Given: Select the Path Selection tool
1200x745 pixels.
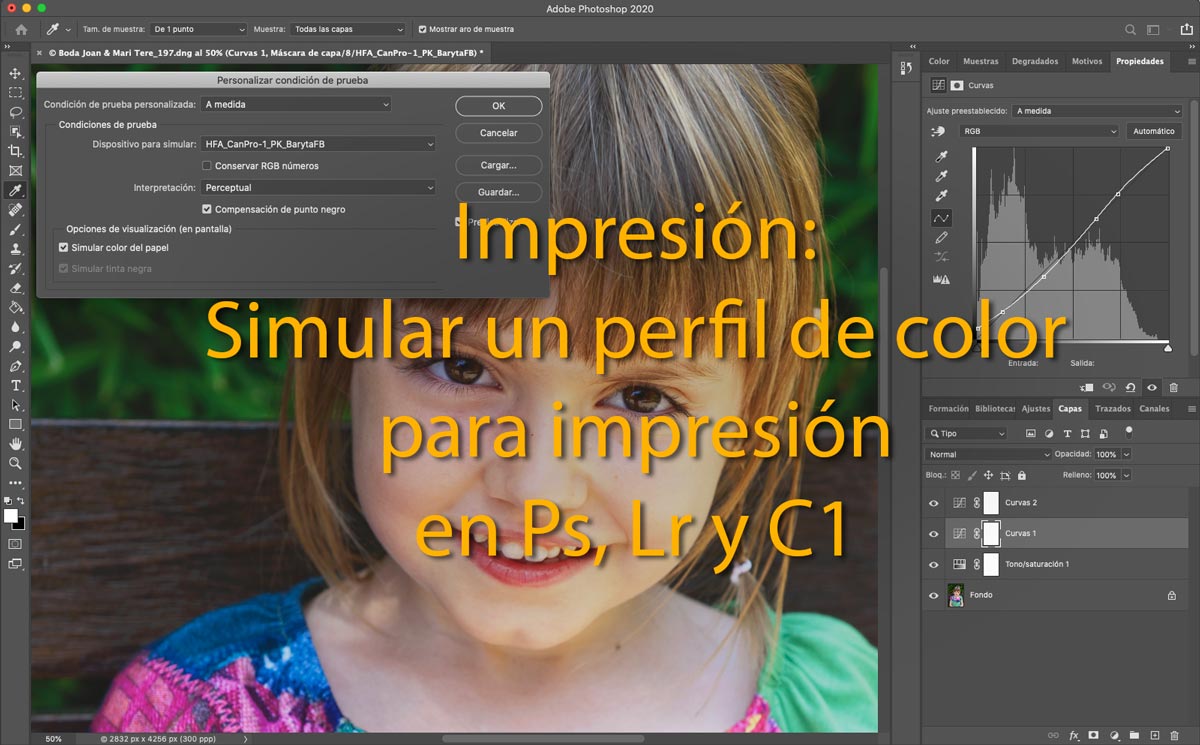Looking at the screenshot, I should tap(15, 405).
